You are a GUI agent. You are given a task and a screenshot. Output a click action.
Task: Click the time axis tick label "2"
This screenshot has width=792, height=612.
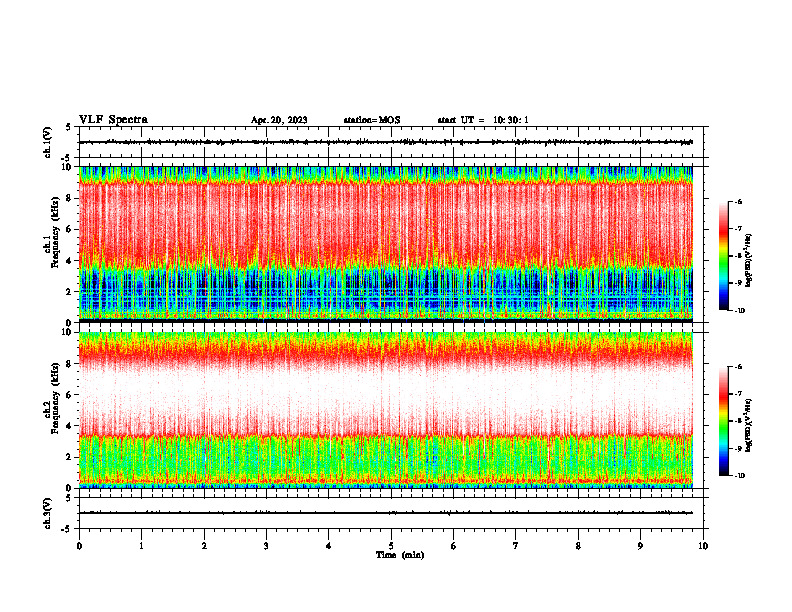(204, 546)
